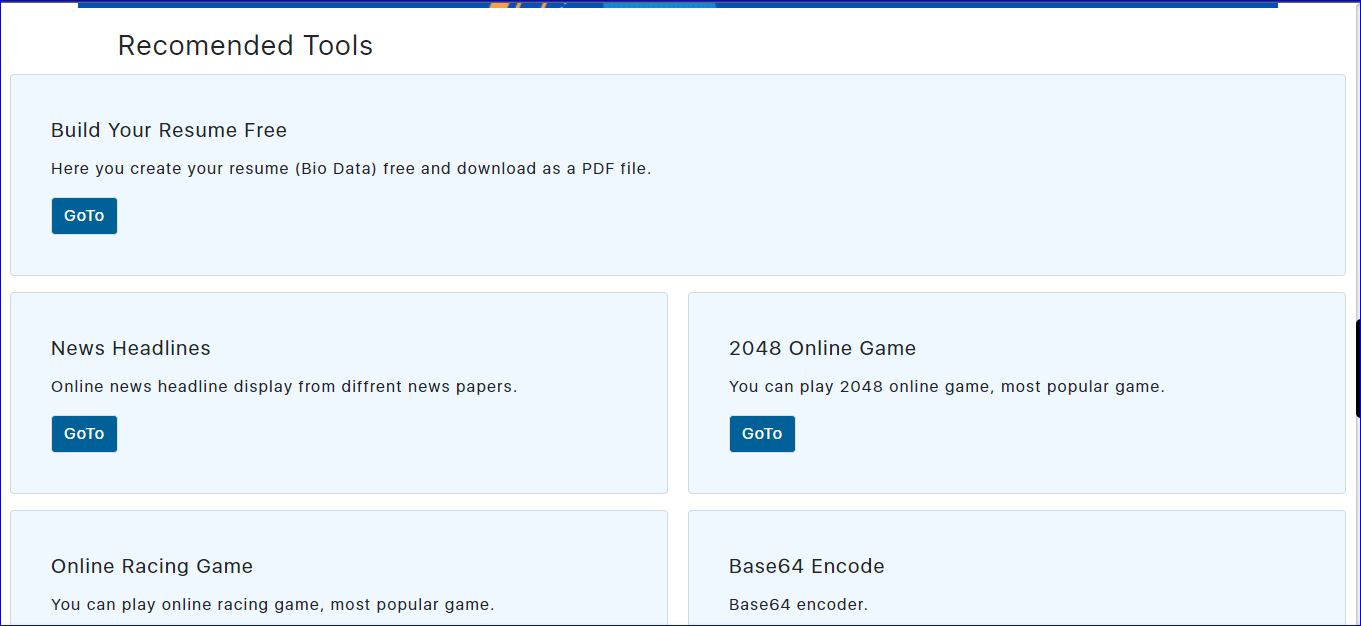Click the online racing game description text
The image size is (1361, 626).
272,605
